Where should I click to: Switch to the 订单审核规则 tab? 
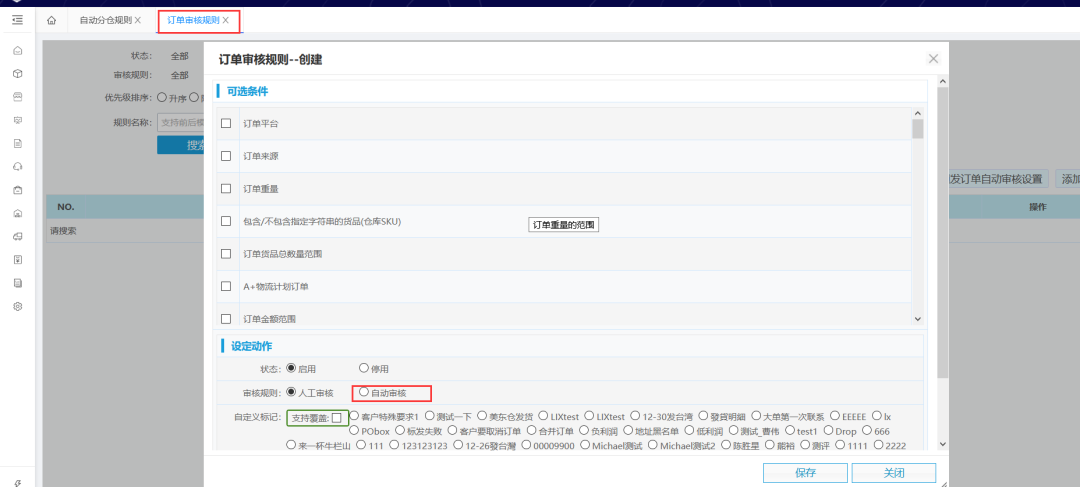tap(192, 20)
